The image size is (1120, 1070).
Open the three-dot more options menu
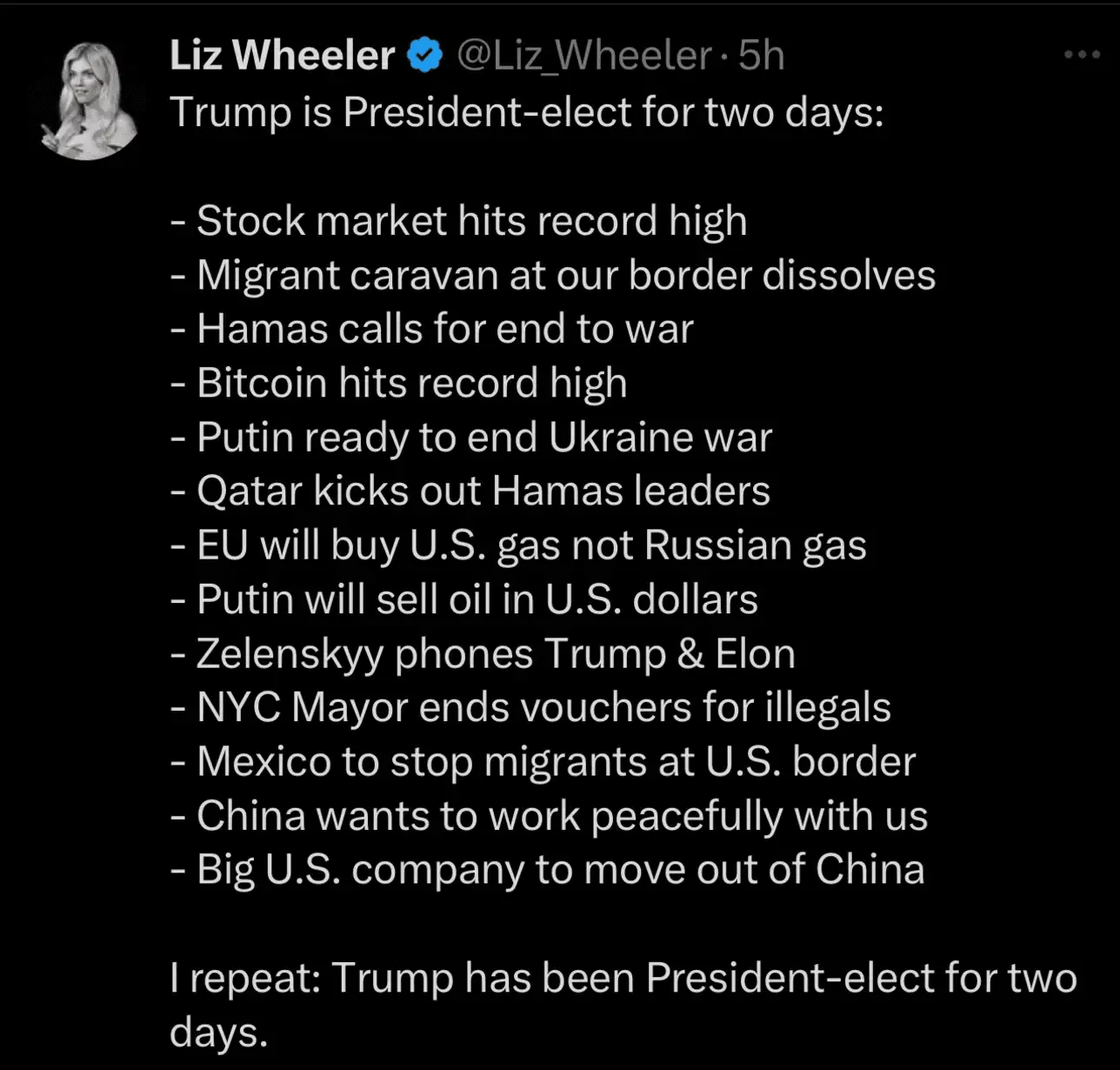tap(1082, 55)
